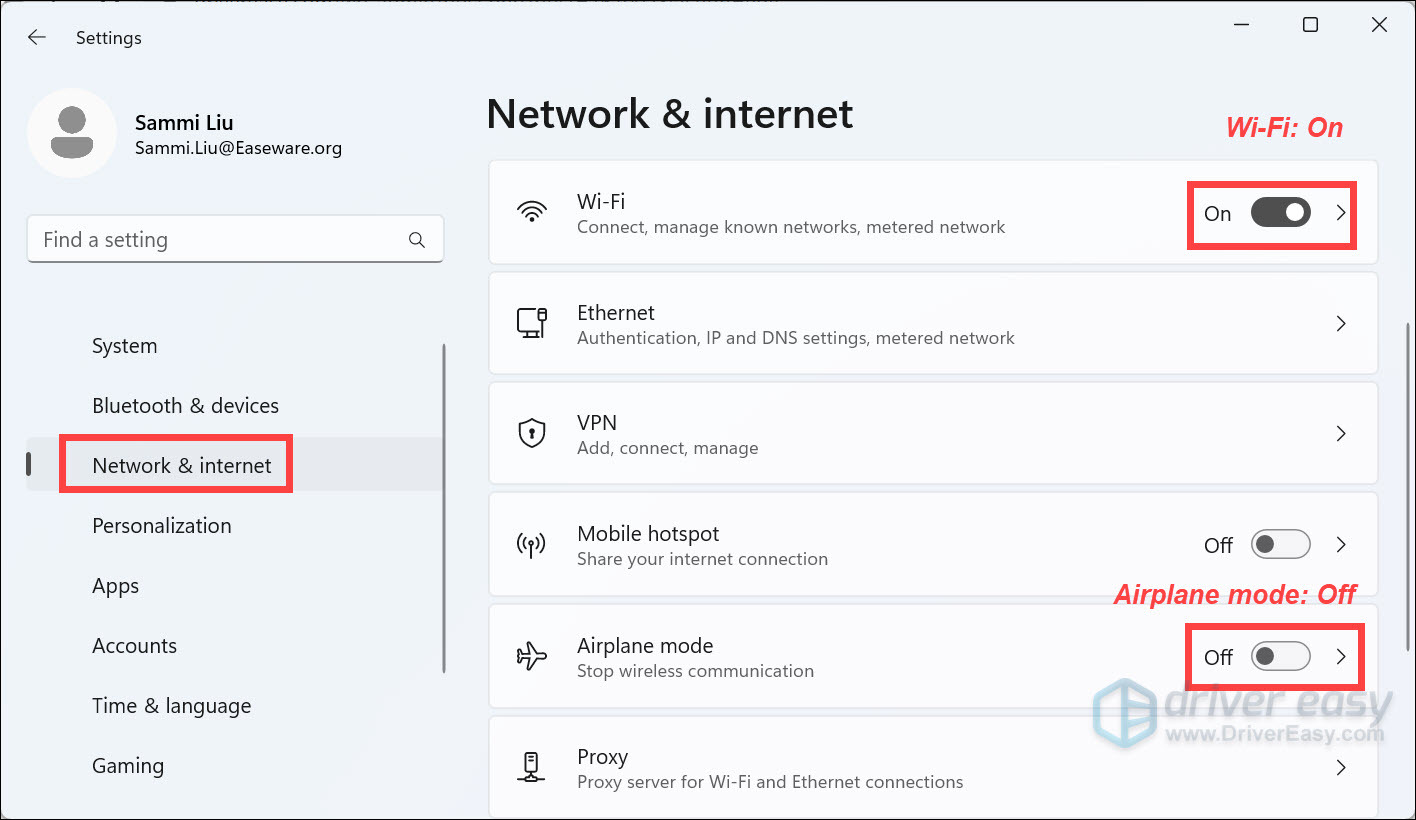Open the Sammi Liu account profile
Viewport: 1416px width, 820px height.
click(x=184, y=134)
